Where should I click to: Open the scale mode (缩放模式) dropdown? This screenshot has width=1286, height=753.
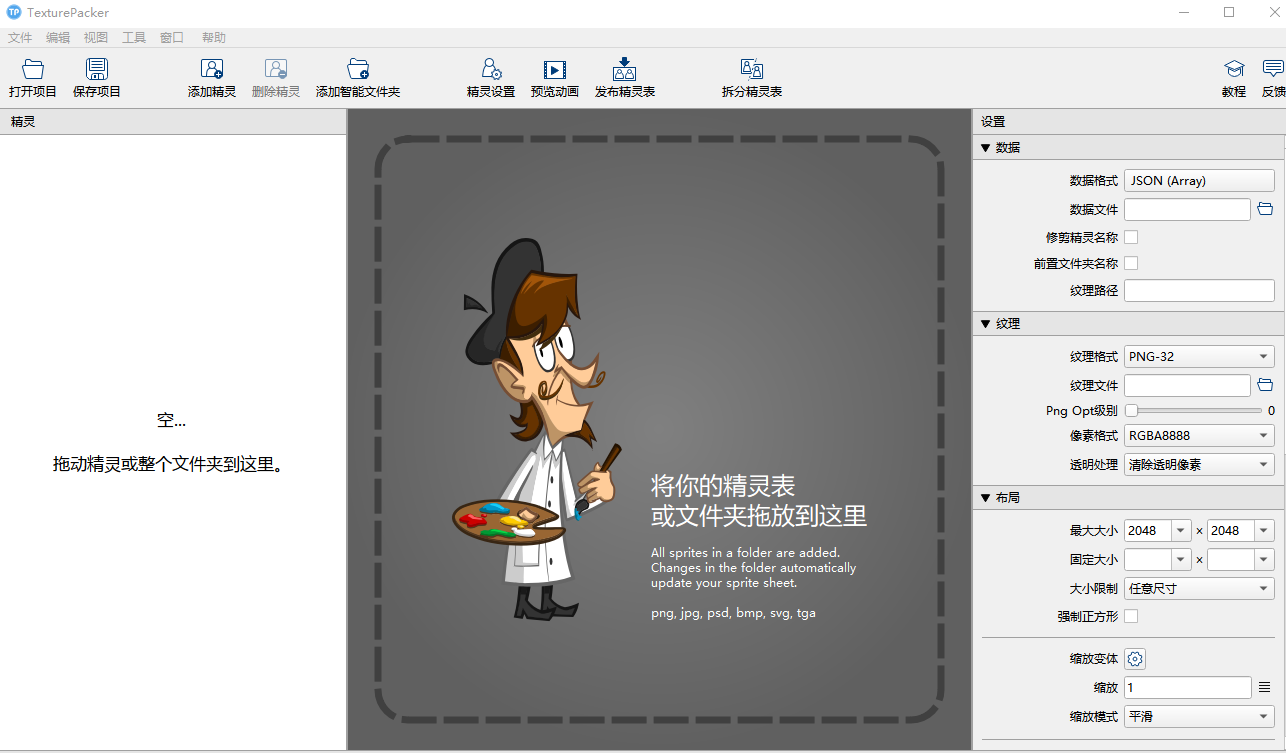[1199, 716]
